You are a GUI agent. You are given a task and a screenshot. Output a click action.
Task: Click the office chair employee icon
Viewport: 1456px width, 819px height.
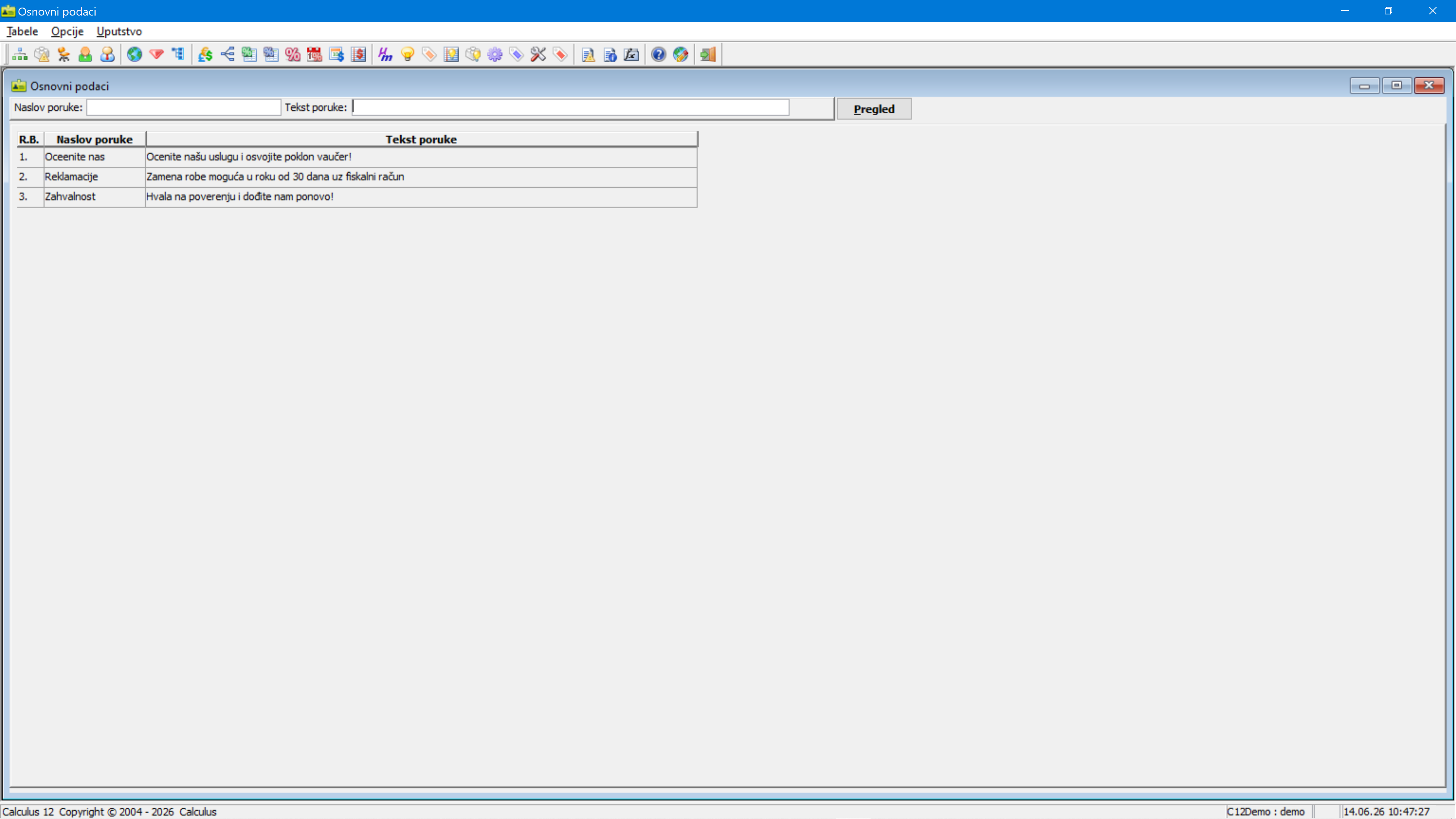(x=63, y=54)
